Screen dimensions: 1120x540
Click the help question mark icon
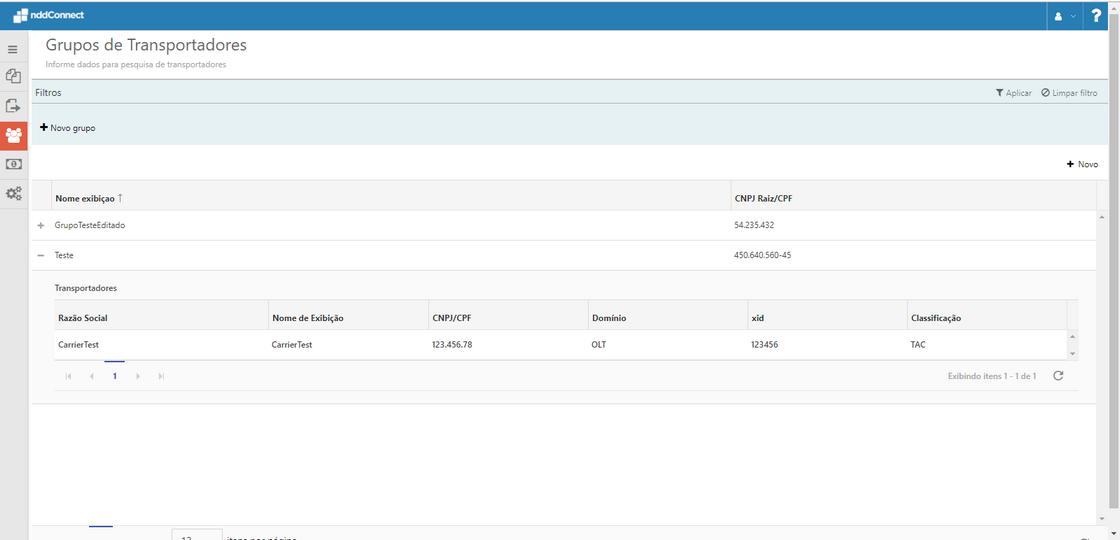coord(1096,15)
